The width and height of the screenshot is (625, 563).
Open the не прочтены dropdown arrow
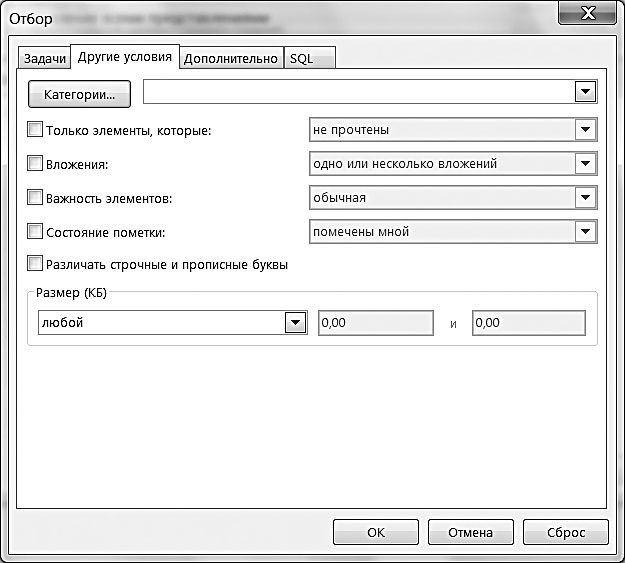[x=585, y=130]
